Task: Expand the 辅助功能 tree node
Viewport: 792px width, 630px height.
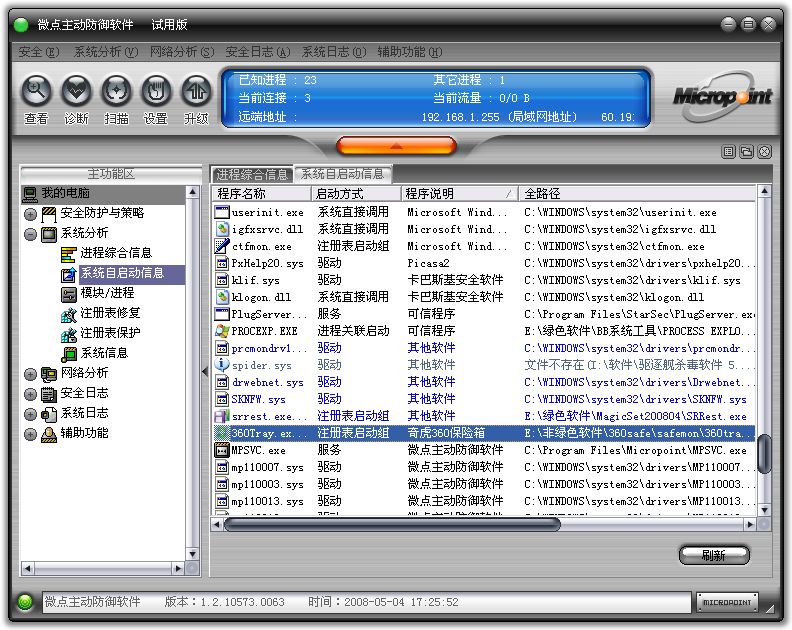Action: point(30,434)
